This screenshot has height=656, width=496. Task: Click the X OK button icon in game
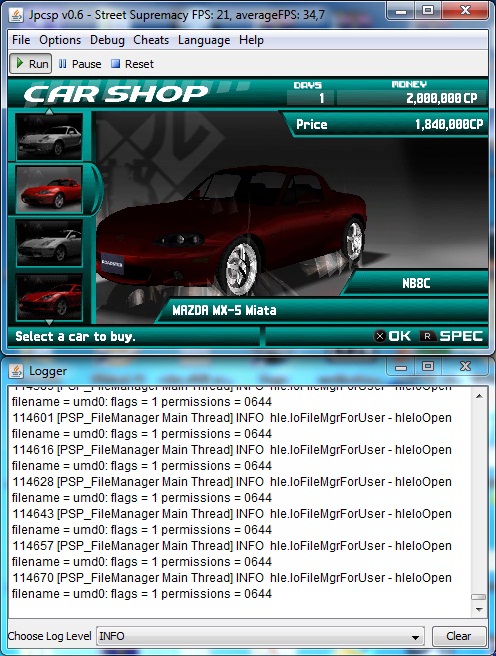pos(380,336)
